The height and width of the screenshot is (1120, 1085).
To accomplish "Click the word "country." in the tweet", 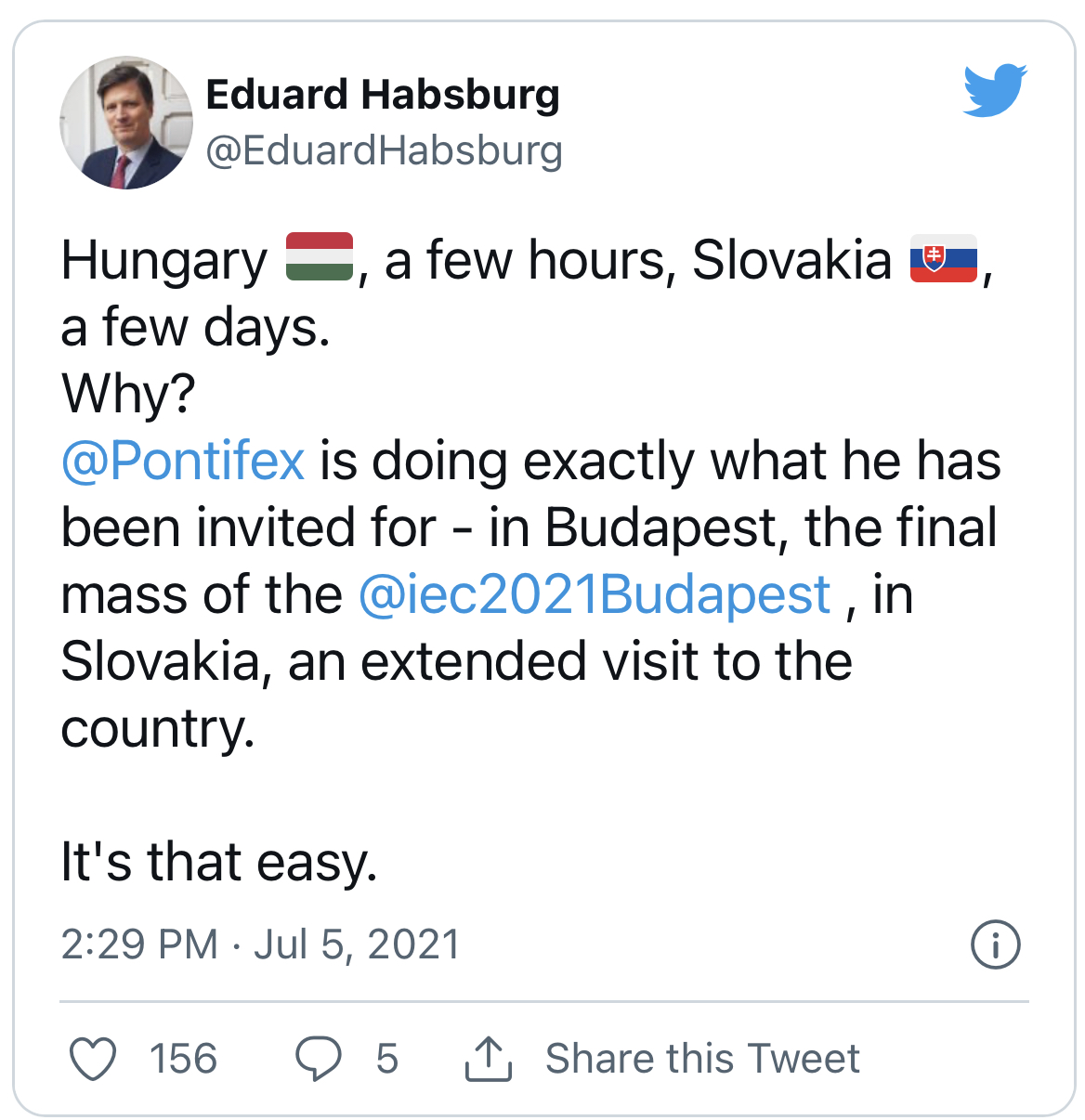I will [158, 728].
